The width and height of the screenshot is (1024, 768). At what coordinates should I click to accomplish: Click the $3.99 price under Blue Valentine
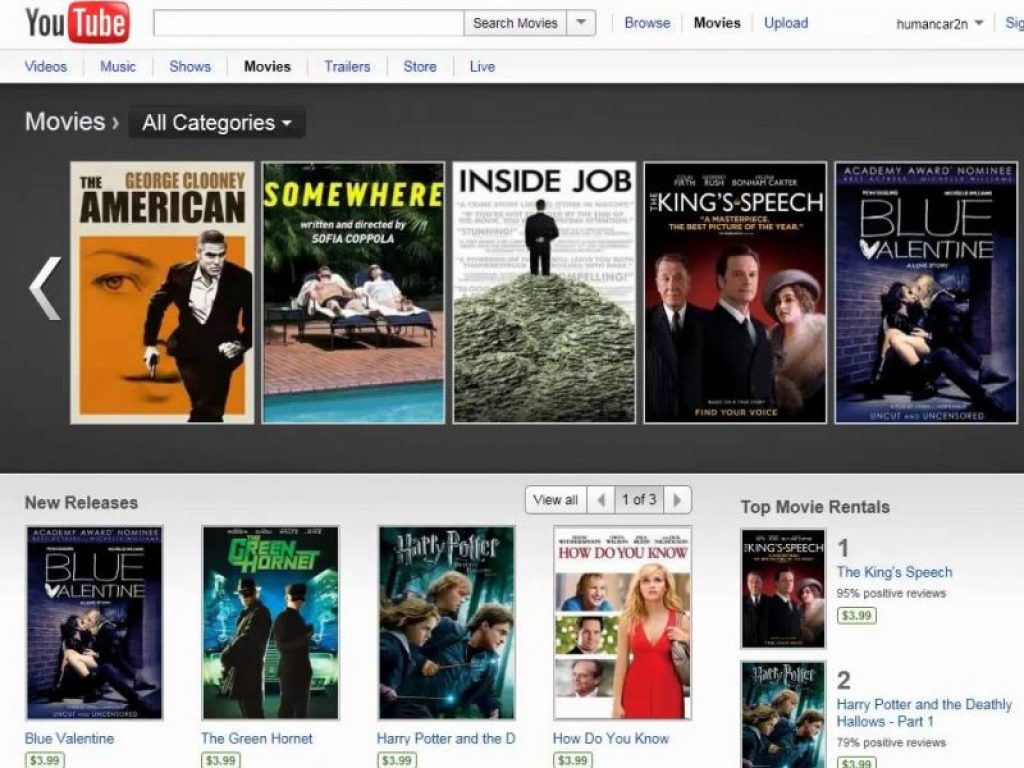pyautogui.click(x=44, y=760)
